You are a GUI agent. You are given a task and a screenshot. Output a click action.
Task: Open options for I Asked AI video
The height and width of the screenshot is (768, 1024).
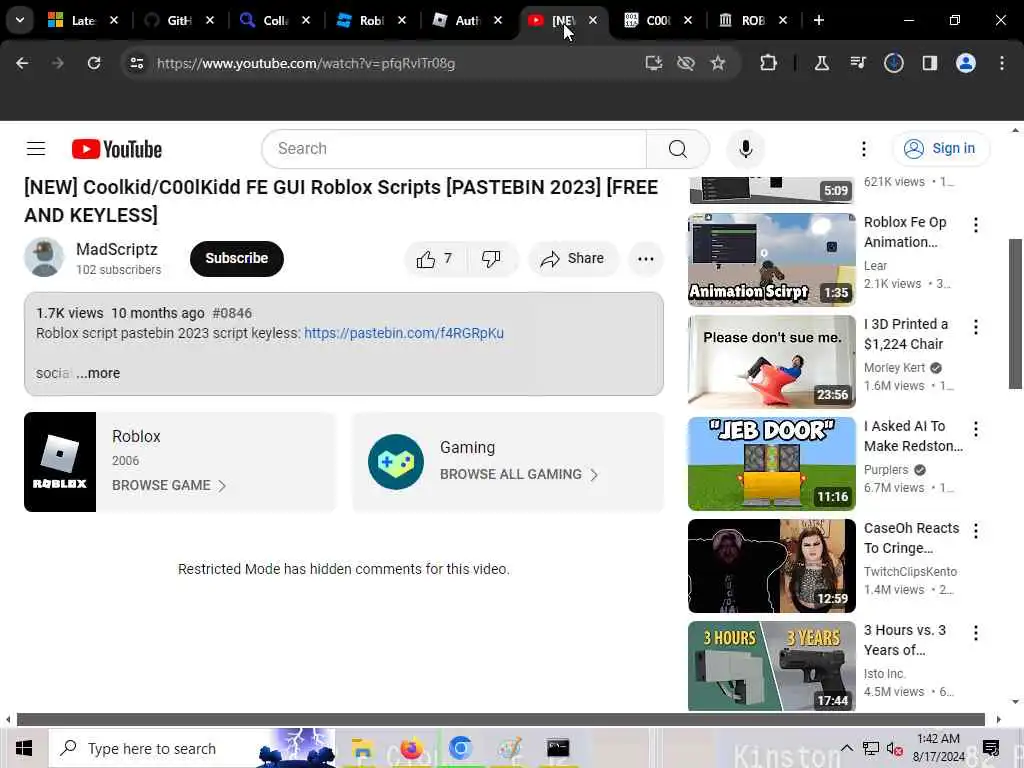coord(976,429)
